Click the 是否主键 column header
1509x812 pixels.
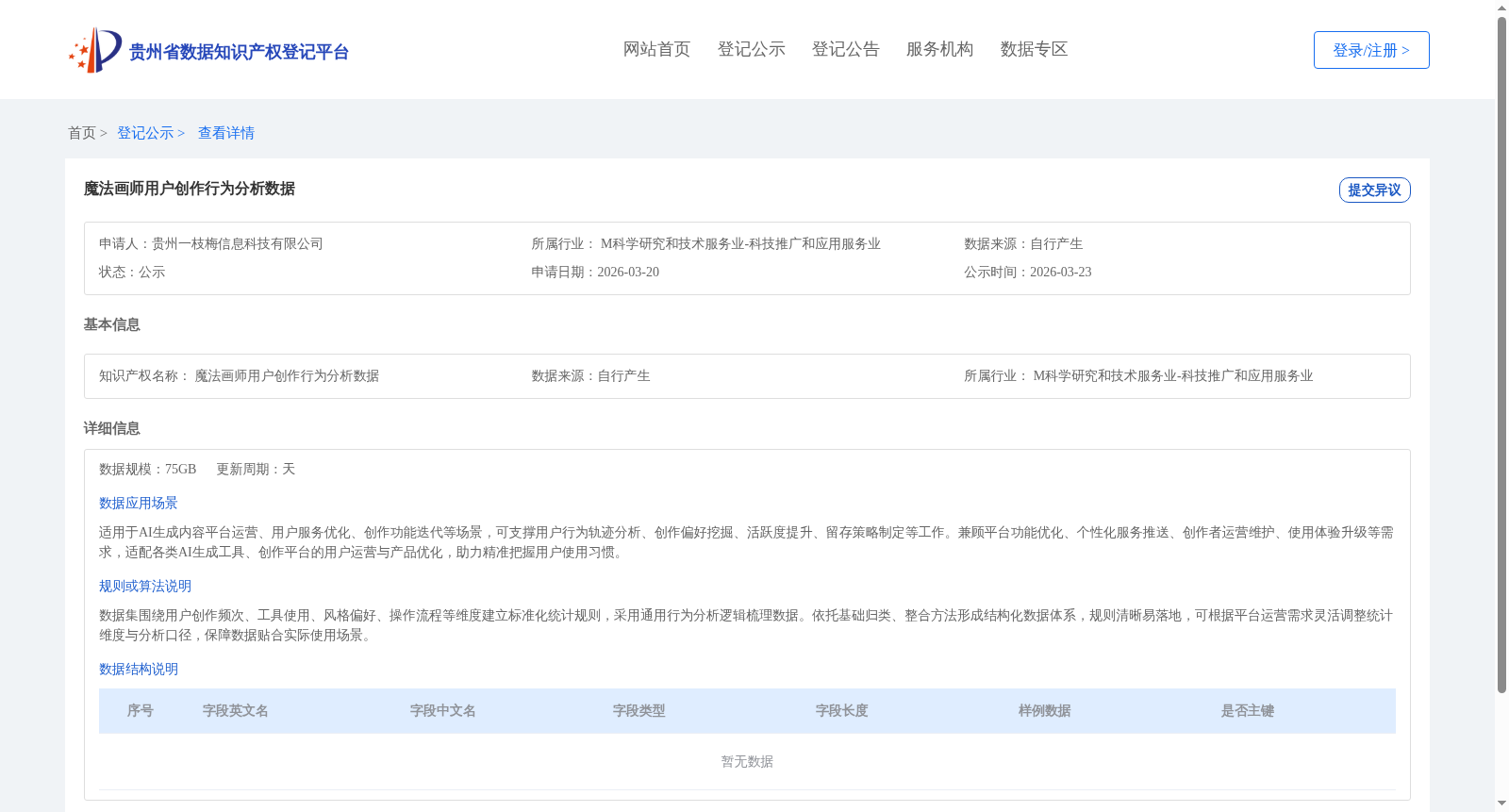pyautogui.click(x=1248, y=711)
